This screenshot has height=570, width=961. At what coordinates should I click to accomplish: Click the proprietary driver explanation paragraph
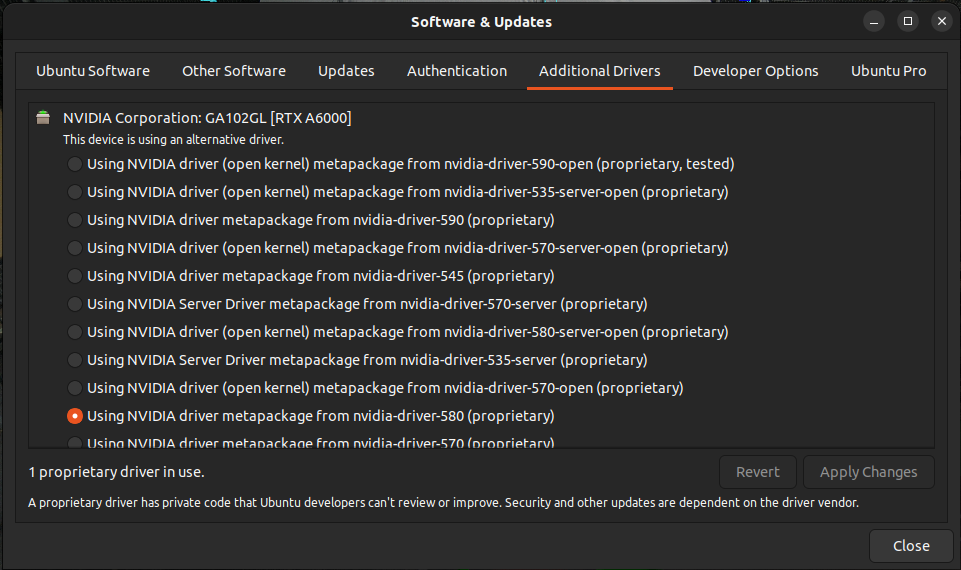[443, 503]
